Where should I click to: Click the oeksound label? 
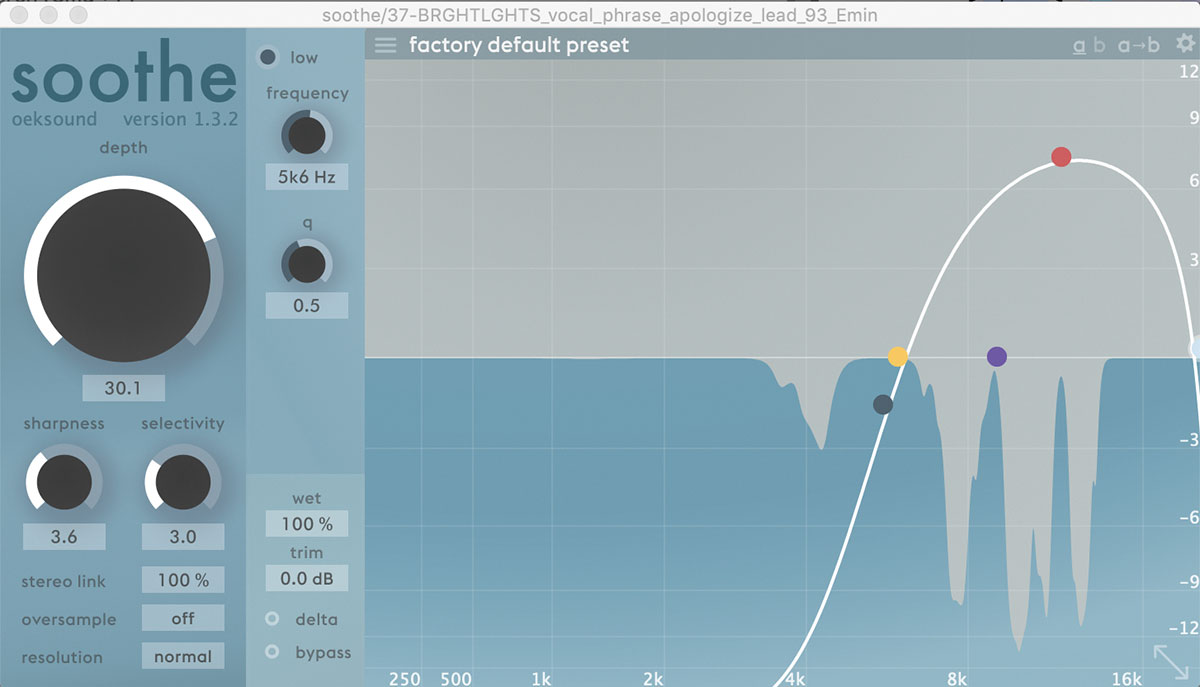coord(55,119)
